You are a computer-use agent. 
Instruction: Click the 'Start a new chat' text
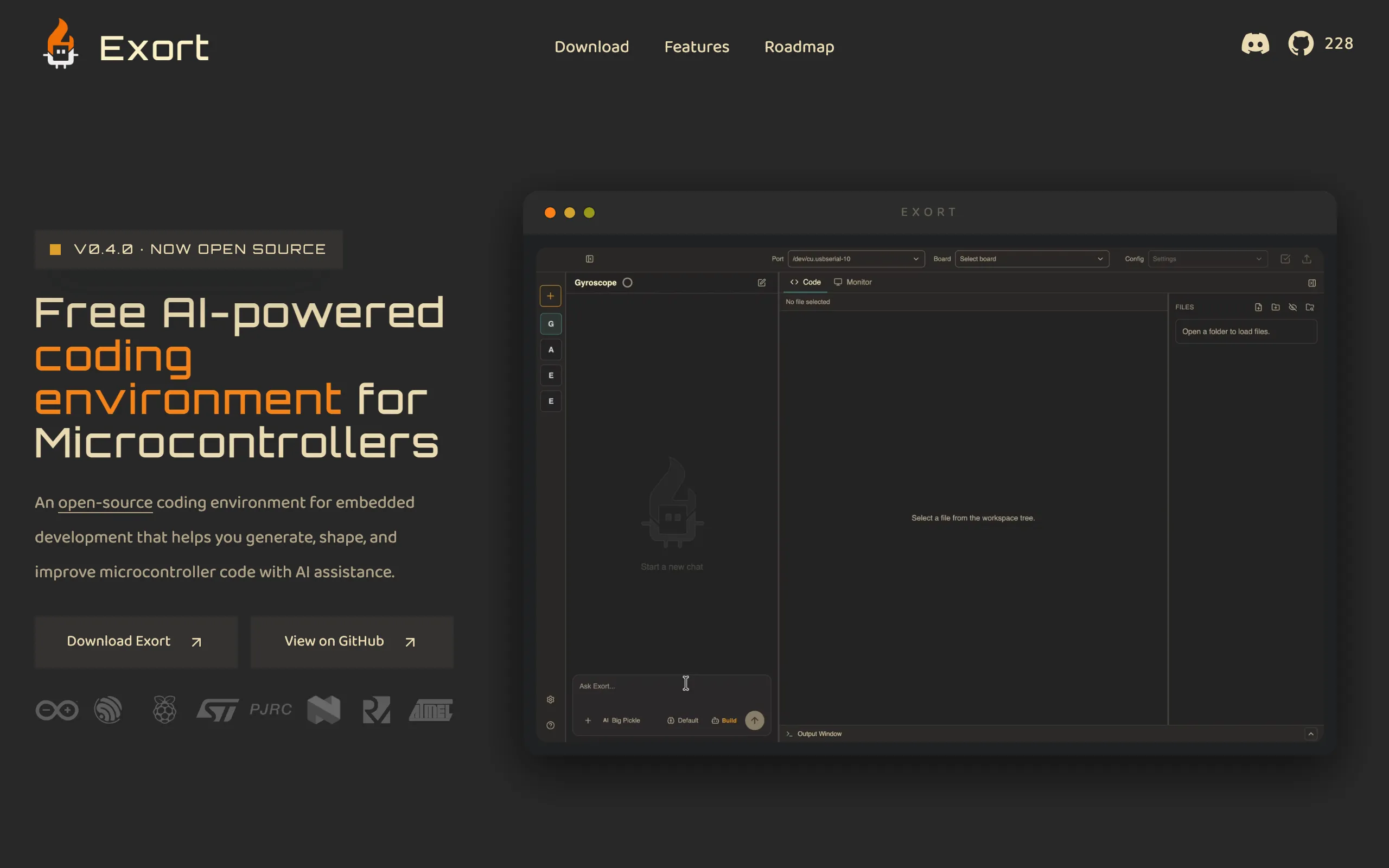pos(672,566)
